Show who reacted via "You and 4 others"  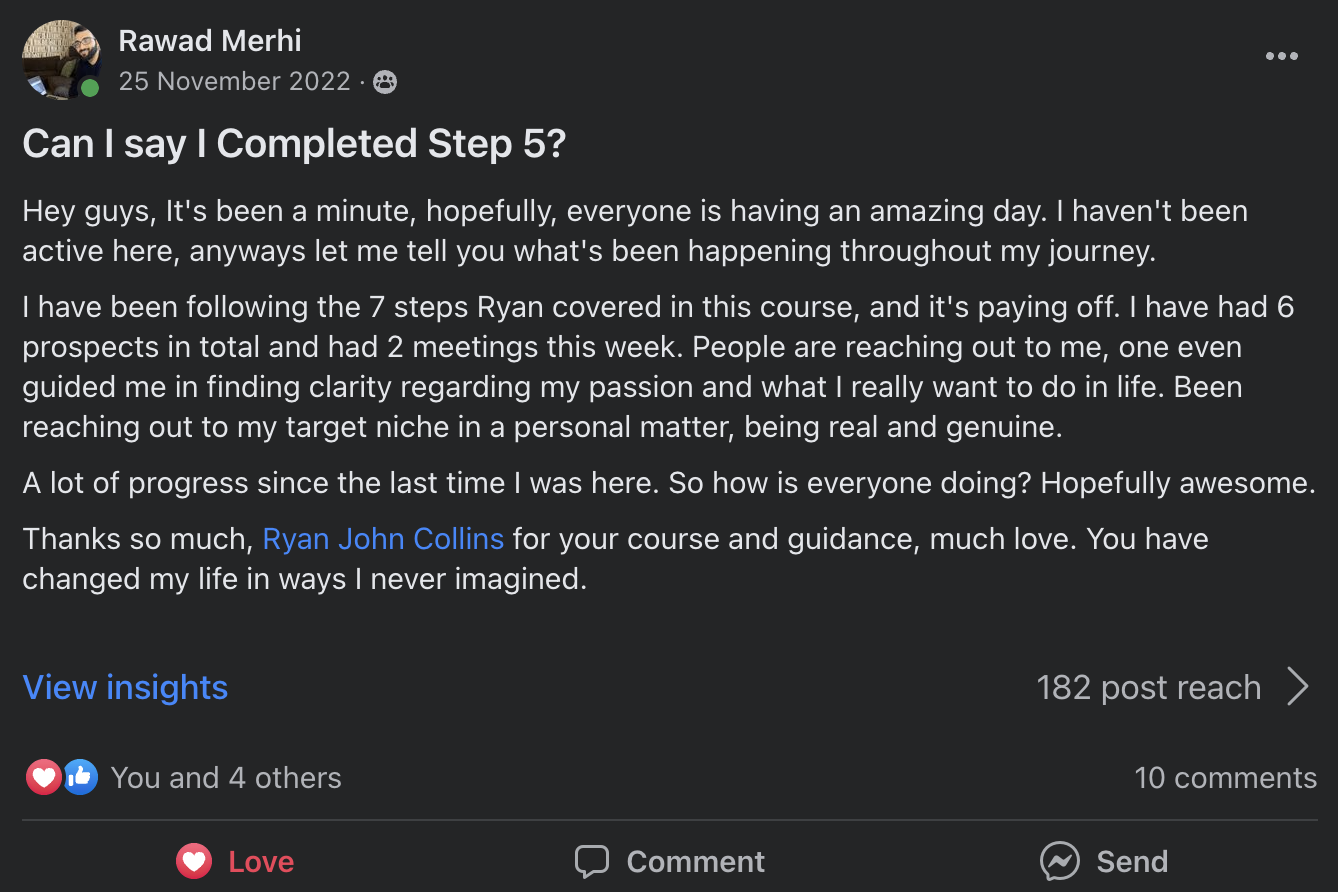tap(226, 778)
